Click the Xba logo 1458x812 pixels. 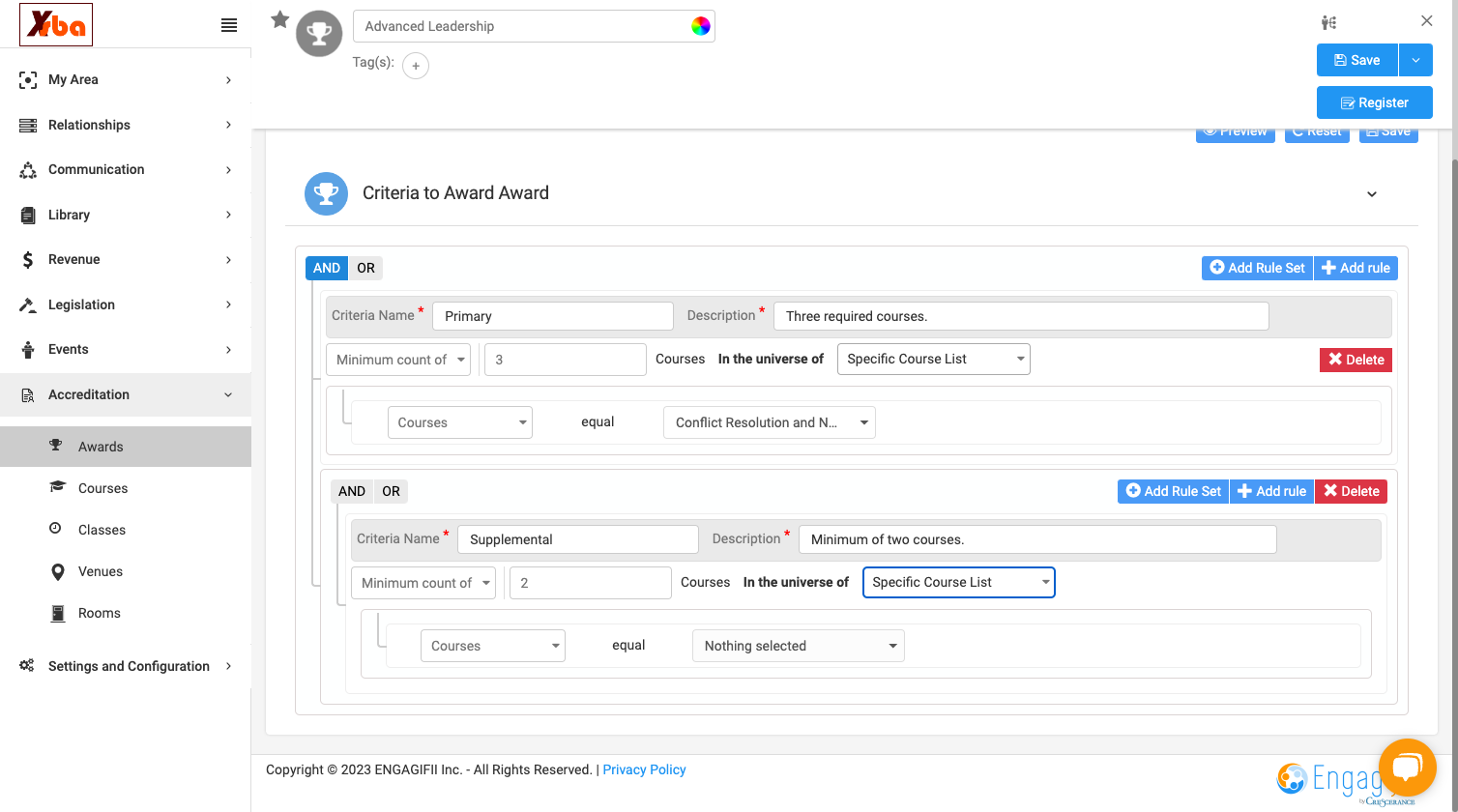[56, 25]
